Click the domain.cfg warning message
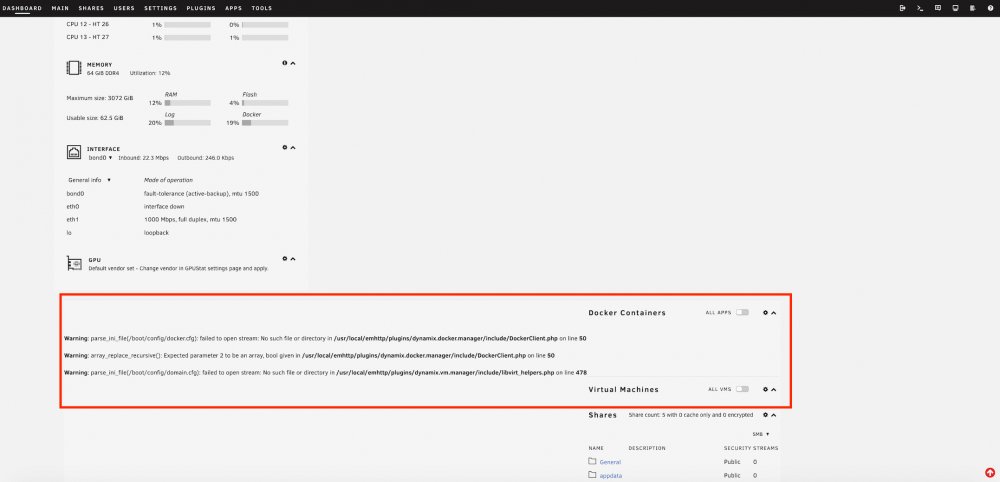Image resolution: width=1000 pixels, height=482 pixels. point(325,372)
